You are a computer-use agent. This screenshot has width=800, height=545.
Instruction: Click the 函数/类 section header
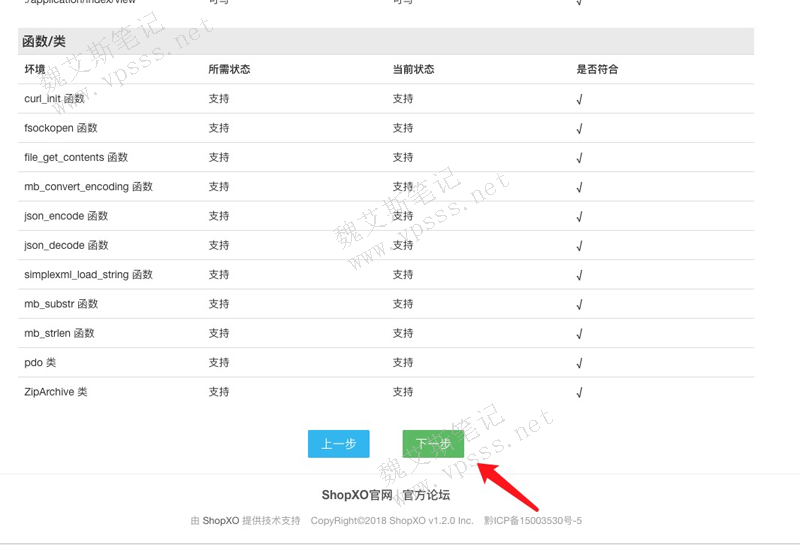(x=44, y=42)
